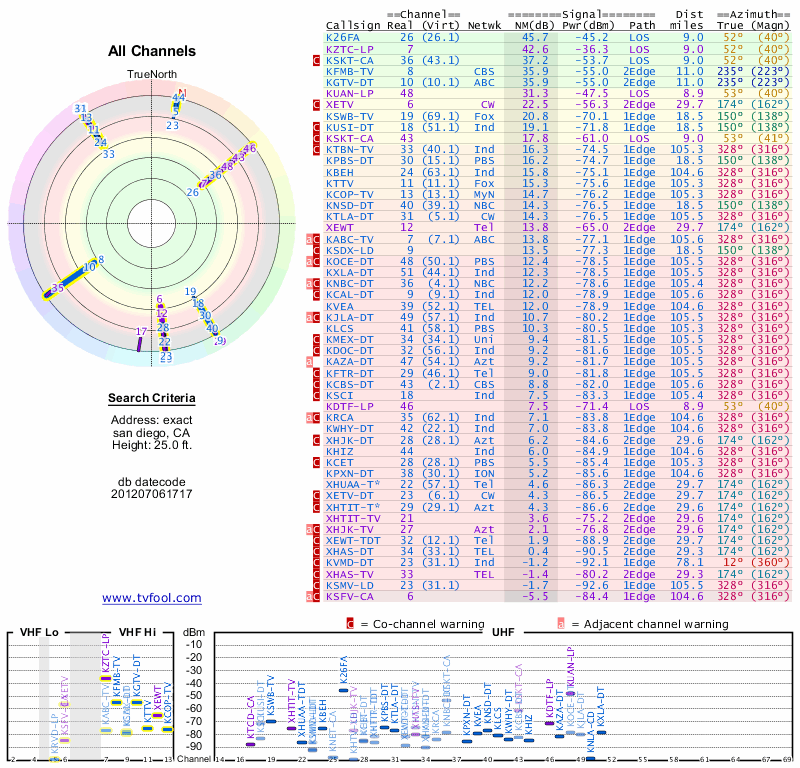Click the warning icon beside KSFV-CA
The width and height of the screenshot is (800, 768).
[x=313, y=597]
